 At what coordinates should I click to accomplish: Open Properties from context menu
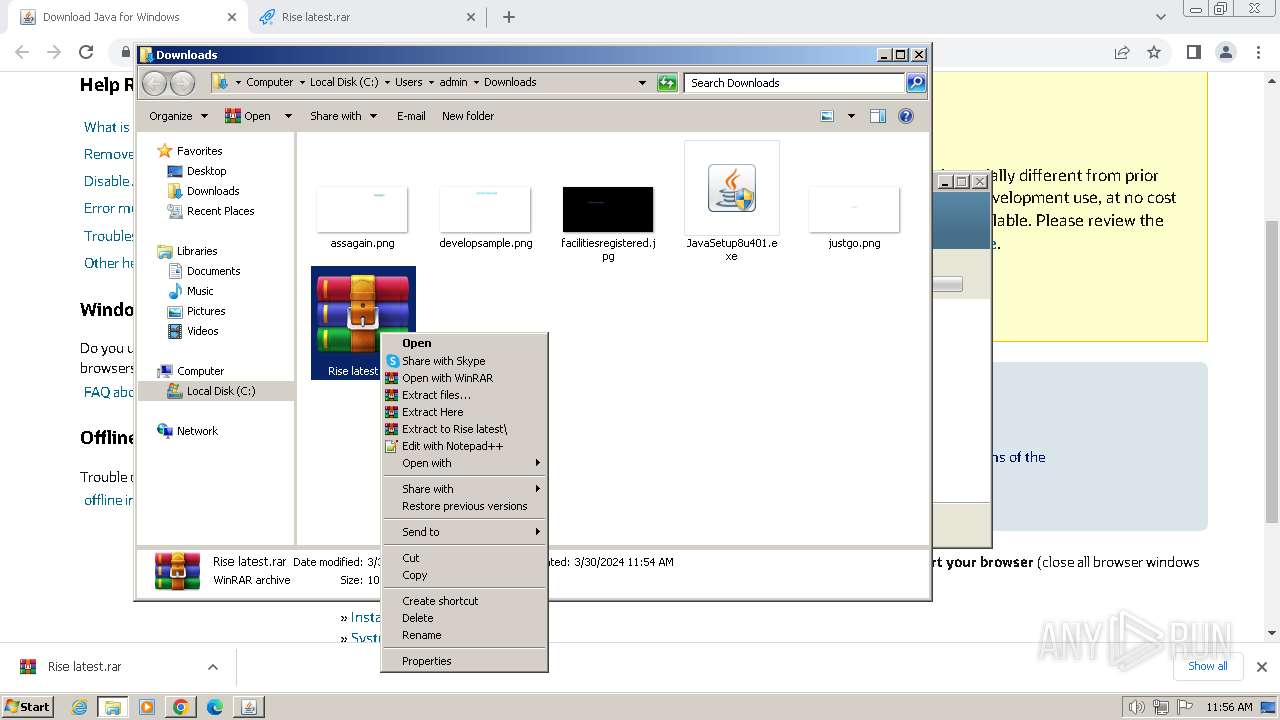coord(465,661)
